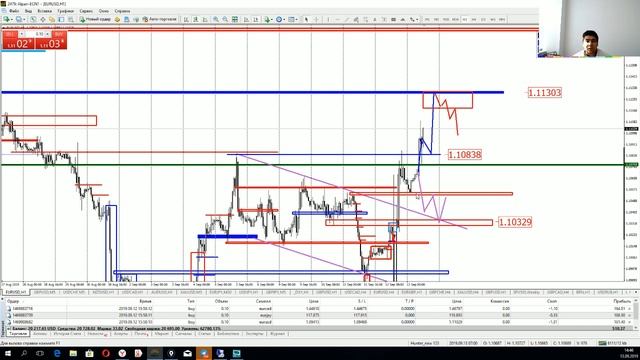Select the trendline drawing tool

(x=347, y=19)
